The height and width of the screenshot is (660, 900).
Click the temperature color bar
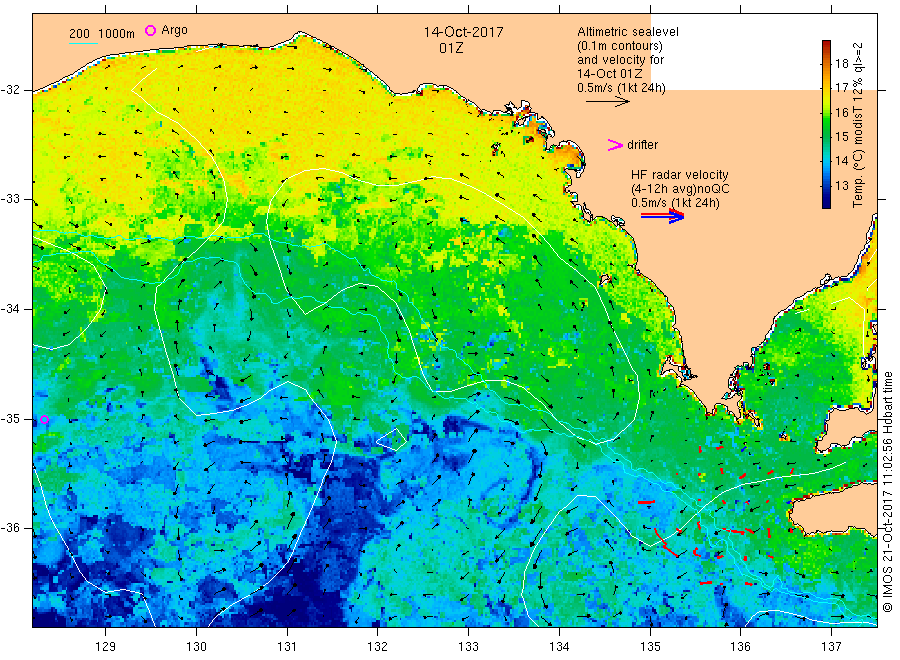(826, 124)
